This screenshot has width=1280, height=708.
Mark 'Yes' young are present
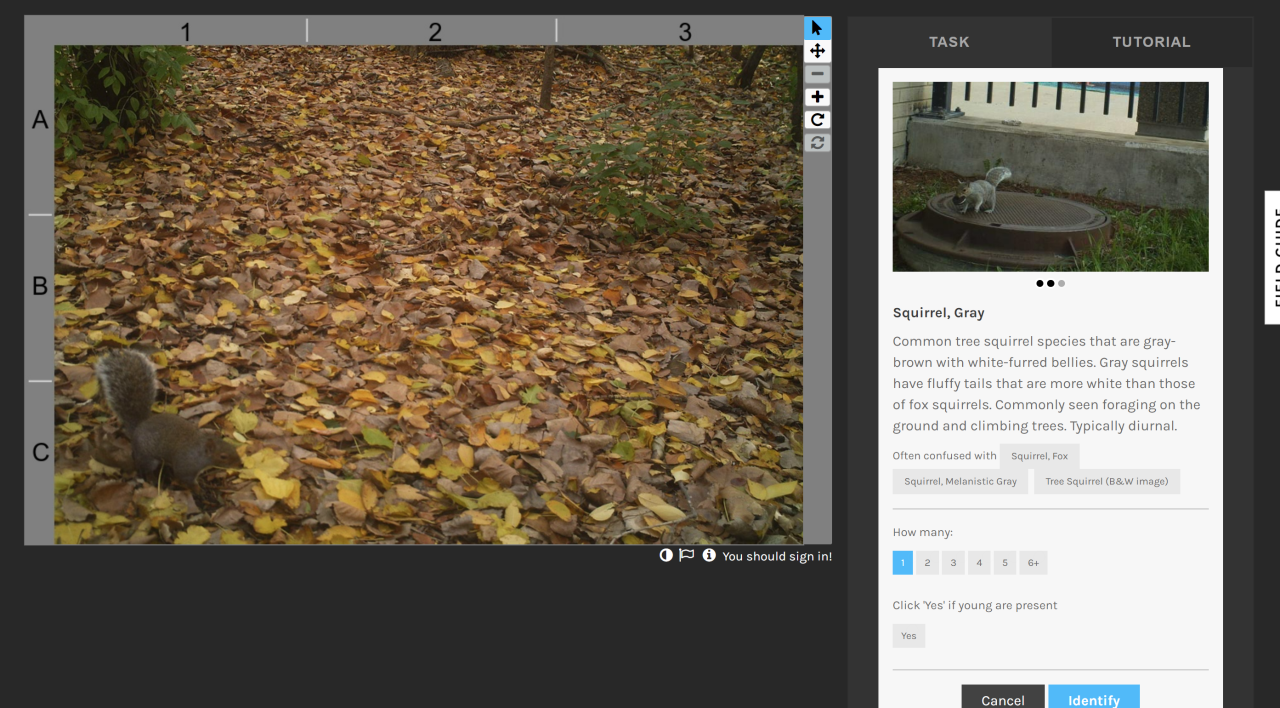click(x=909, y=636)
